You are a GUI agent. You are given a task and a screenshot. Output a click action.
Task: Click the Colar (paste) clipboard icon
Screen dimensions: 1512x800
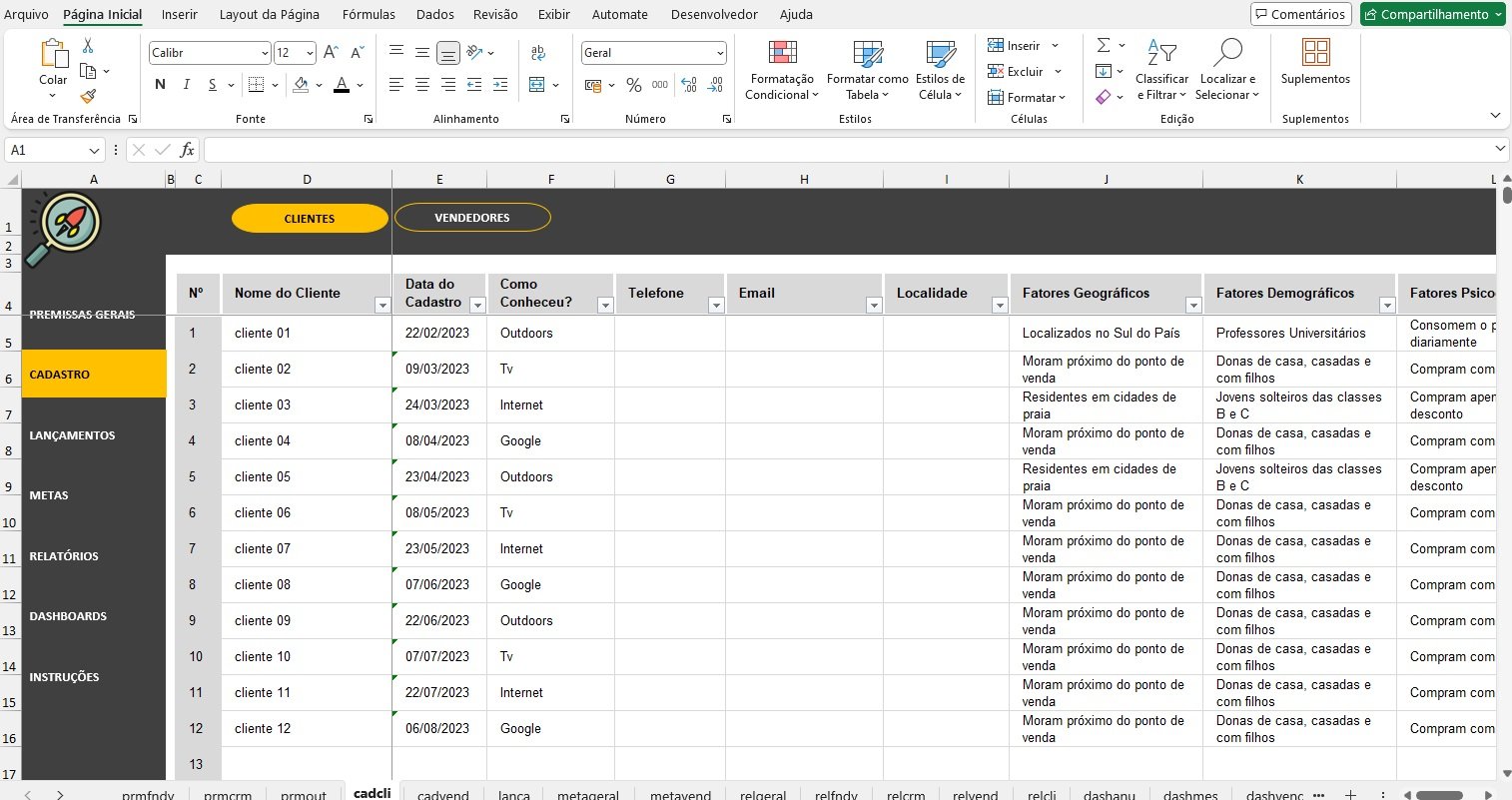coord(53,55)
